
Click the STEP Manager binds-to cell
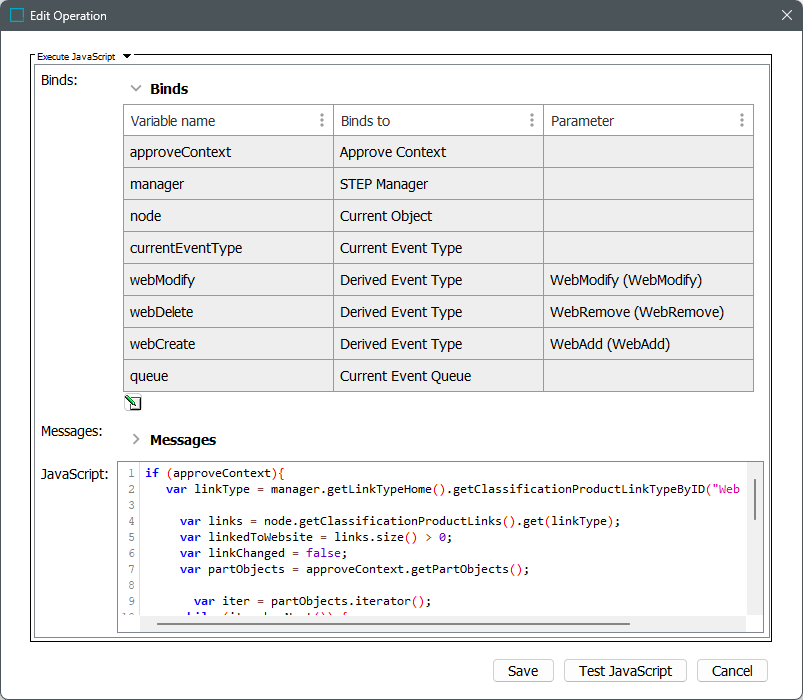coord(438,184)
